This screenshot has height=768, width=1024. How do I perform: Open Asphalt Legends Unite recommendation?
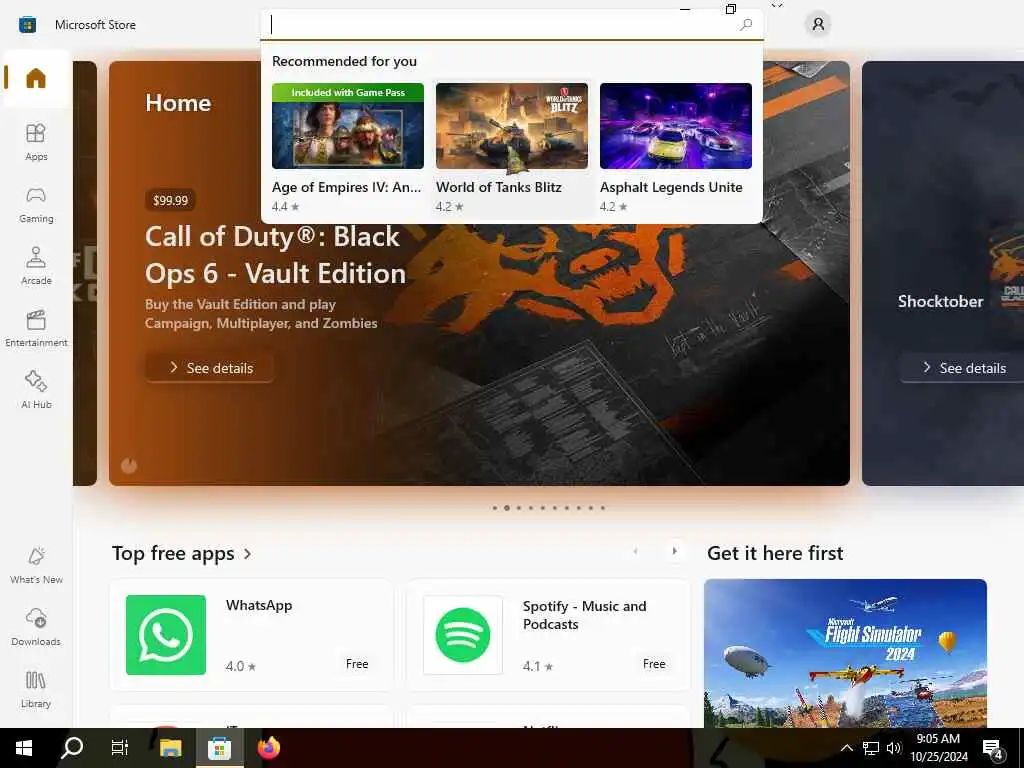coord(675,148)
